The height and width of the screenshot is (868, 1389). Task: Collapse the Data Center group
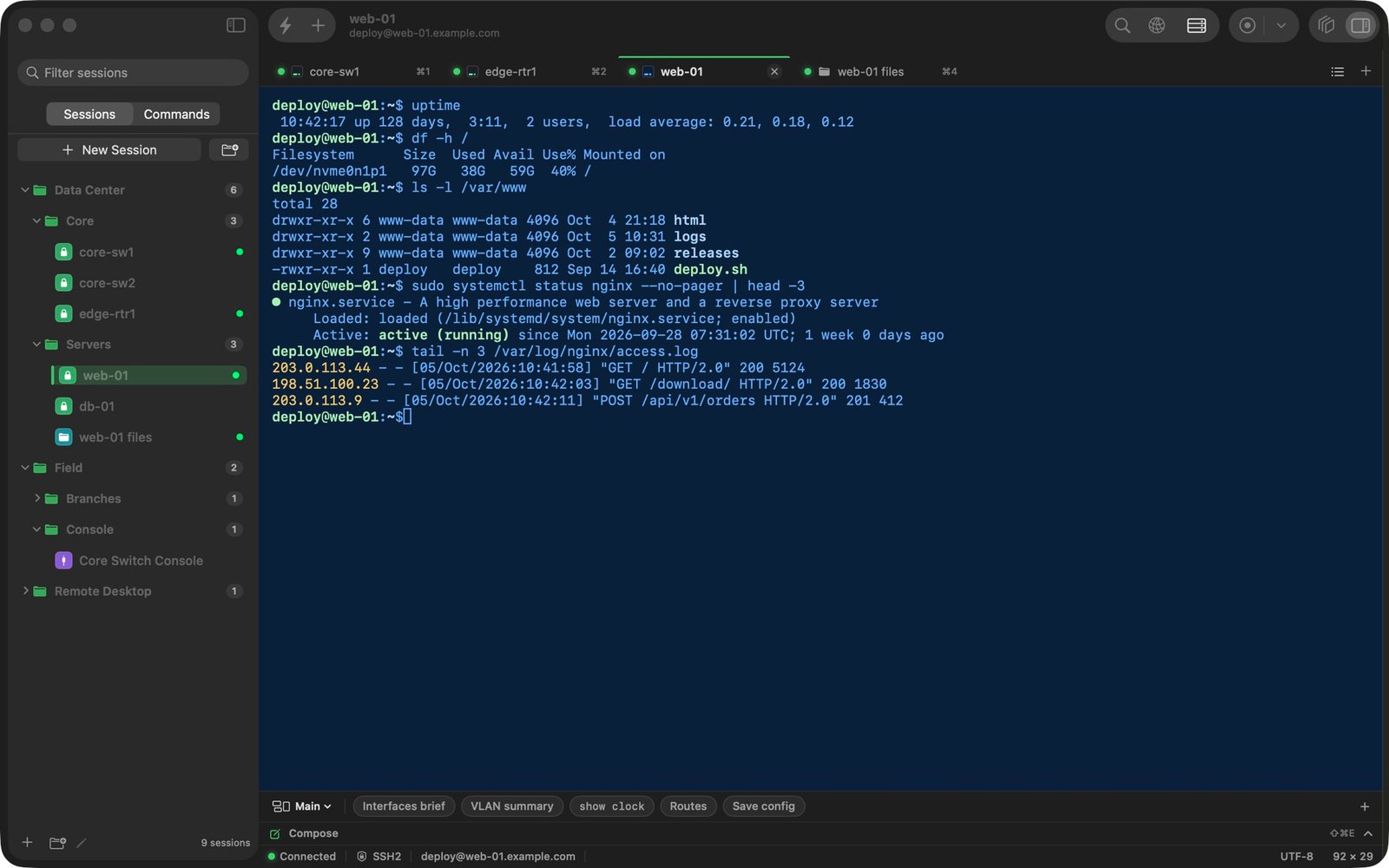25,190
